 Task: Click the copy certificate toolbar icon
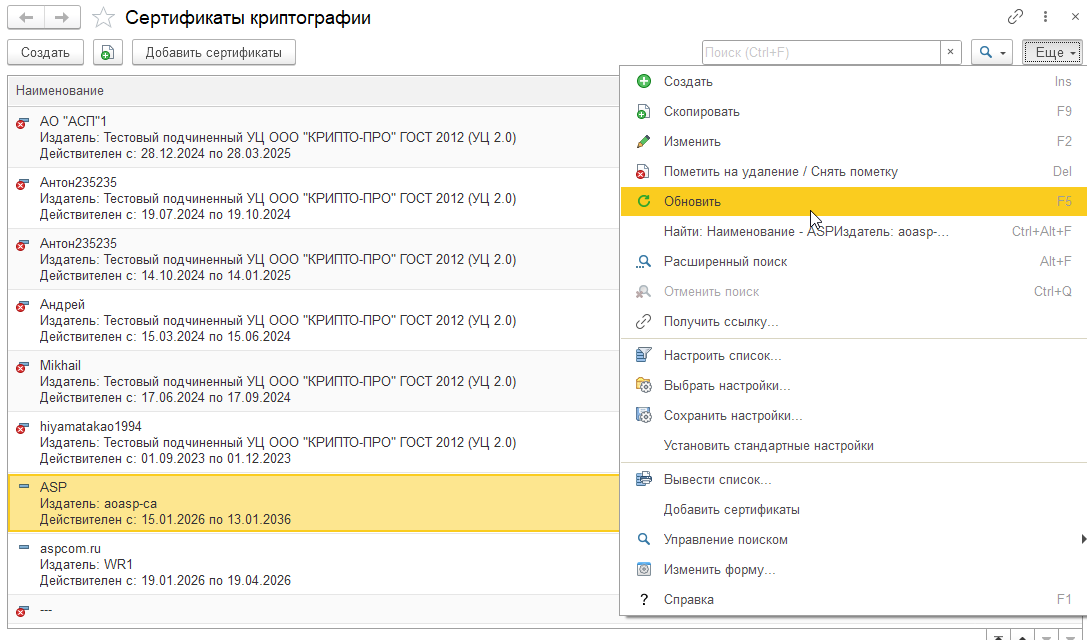pyautogui.click(x=107, y=52)
